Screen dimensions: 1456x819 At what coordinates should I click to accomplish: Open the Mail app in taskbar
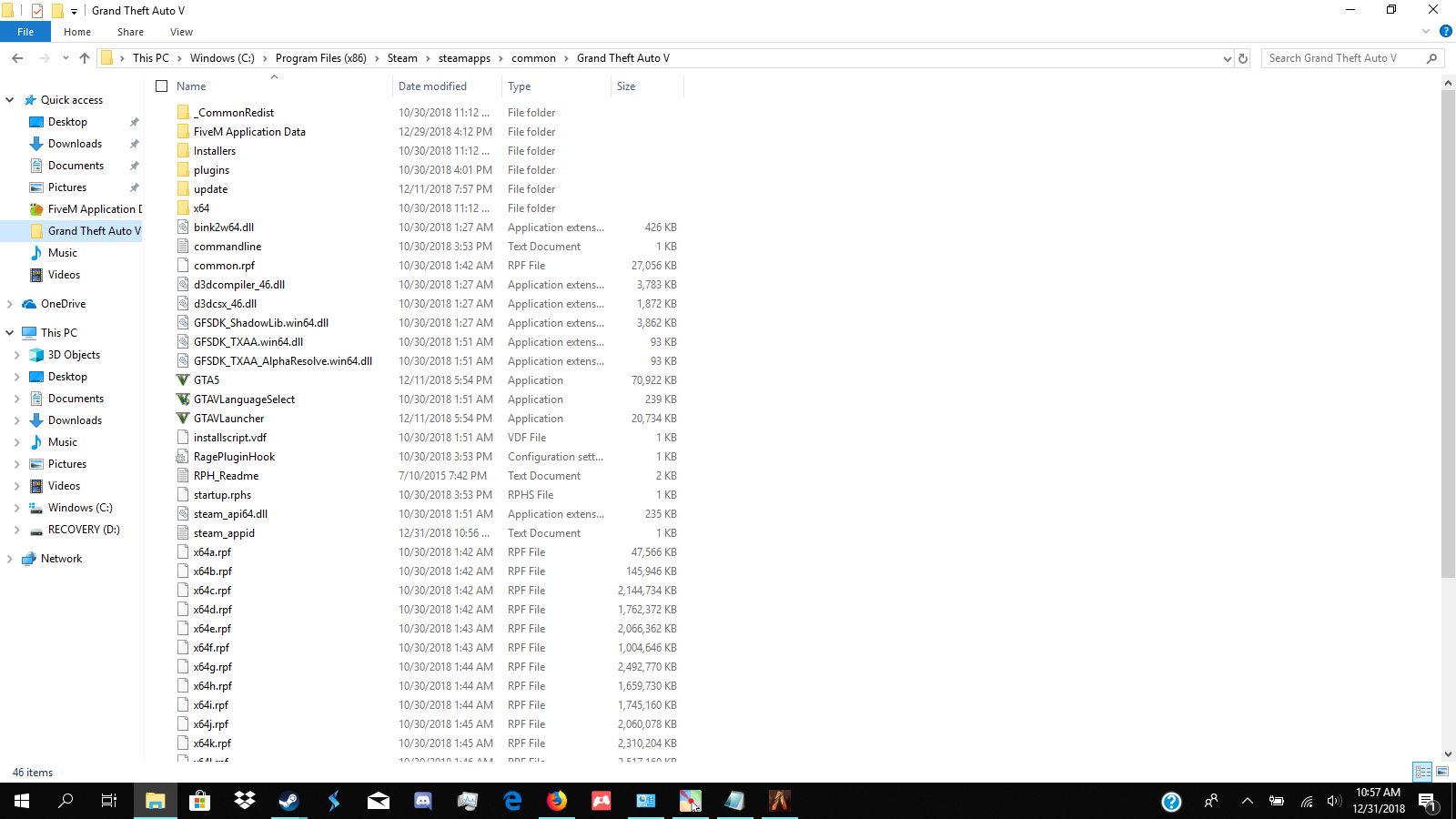379,801
